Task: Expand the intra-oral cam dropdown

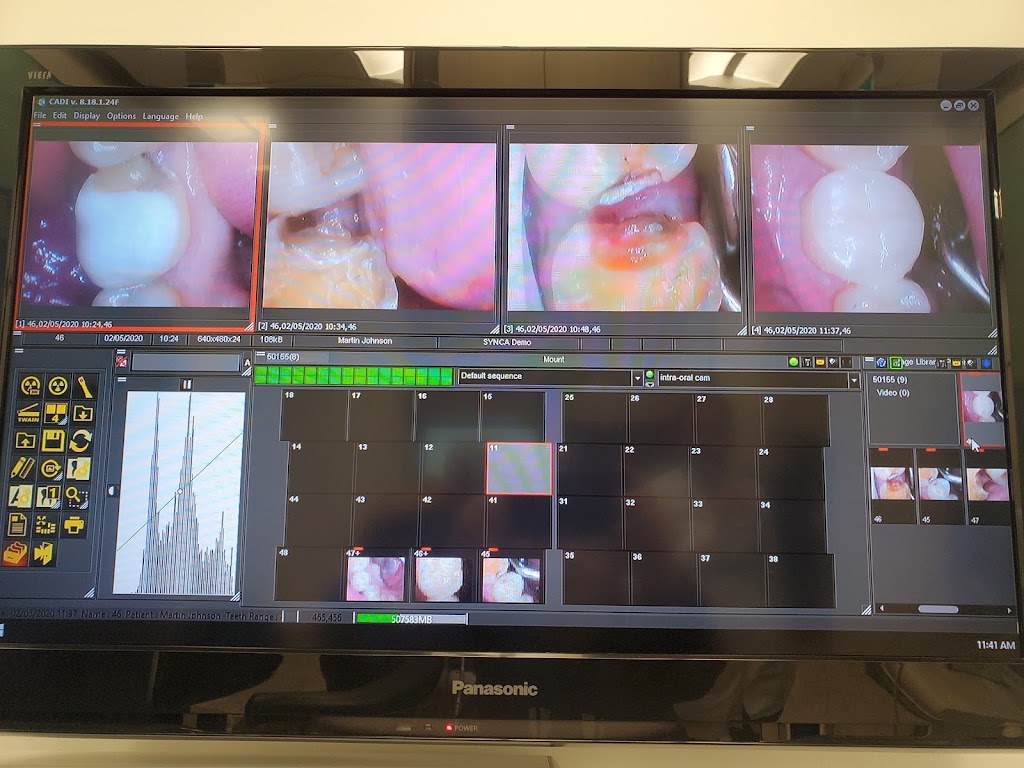Action: [x=853, y=380]
